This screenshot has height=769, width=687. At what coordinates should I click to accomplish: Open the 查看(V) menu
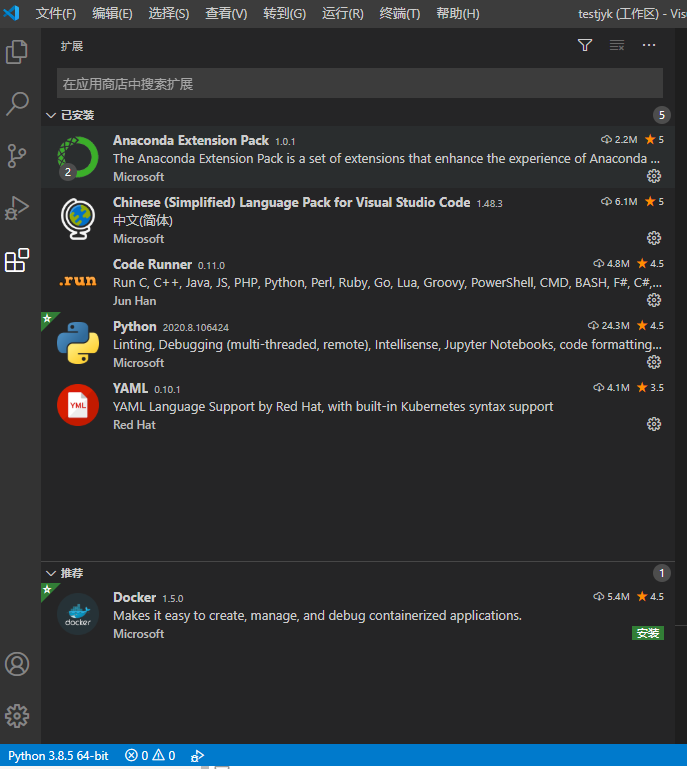[x=226, y=14]
